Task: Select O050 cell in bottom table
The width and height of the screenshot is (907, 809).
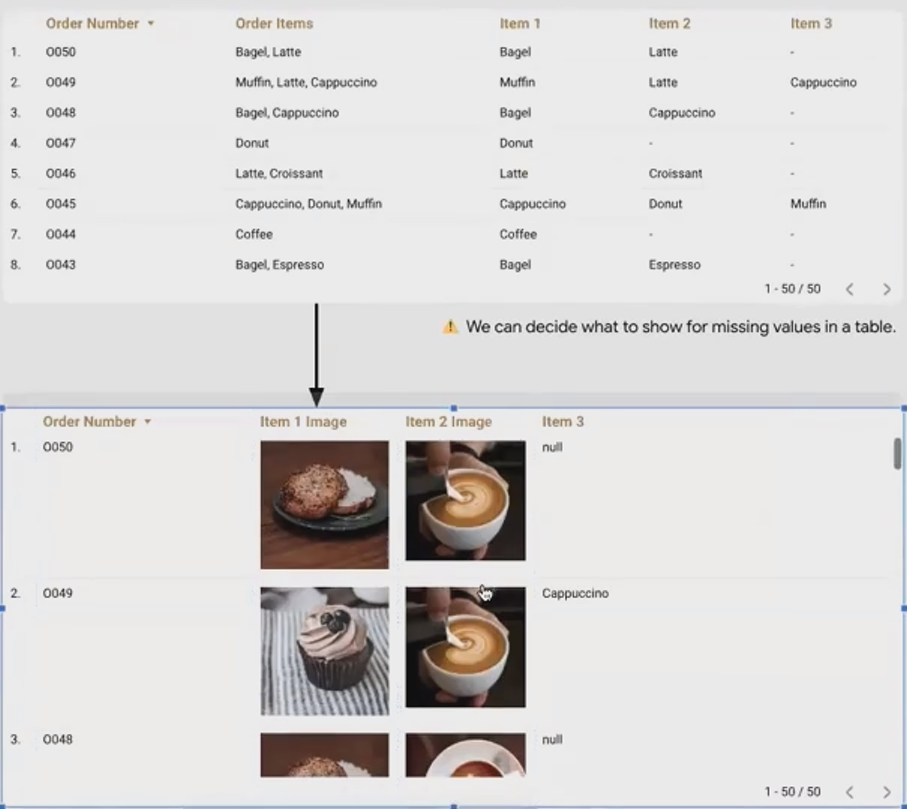Action: pos(58,447)
